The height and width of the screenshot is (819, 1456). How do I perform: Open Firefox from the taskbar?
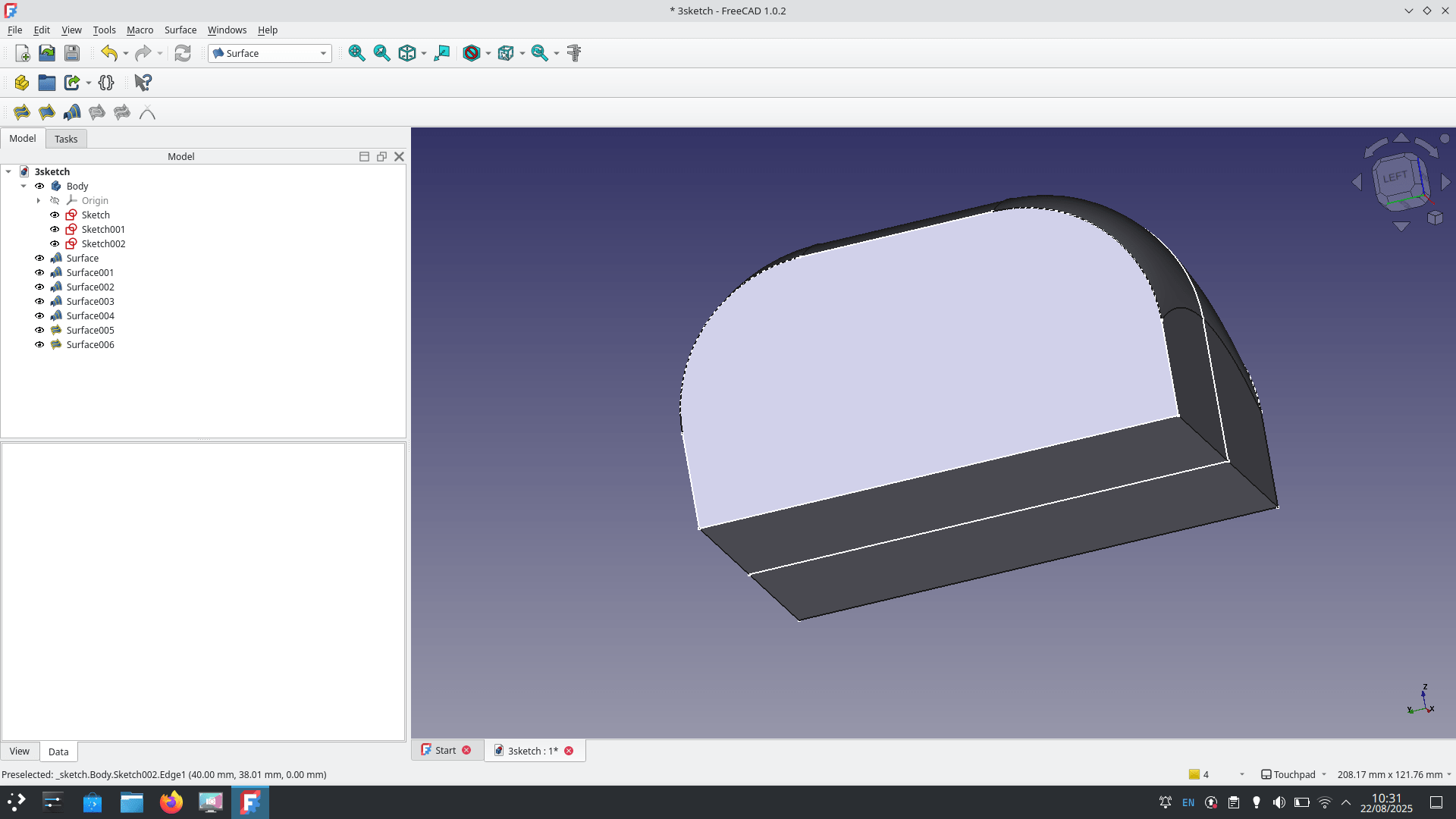171,802
